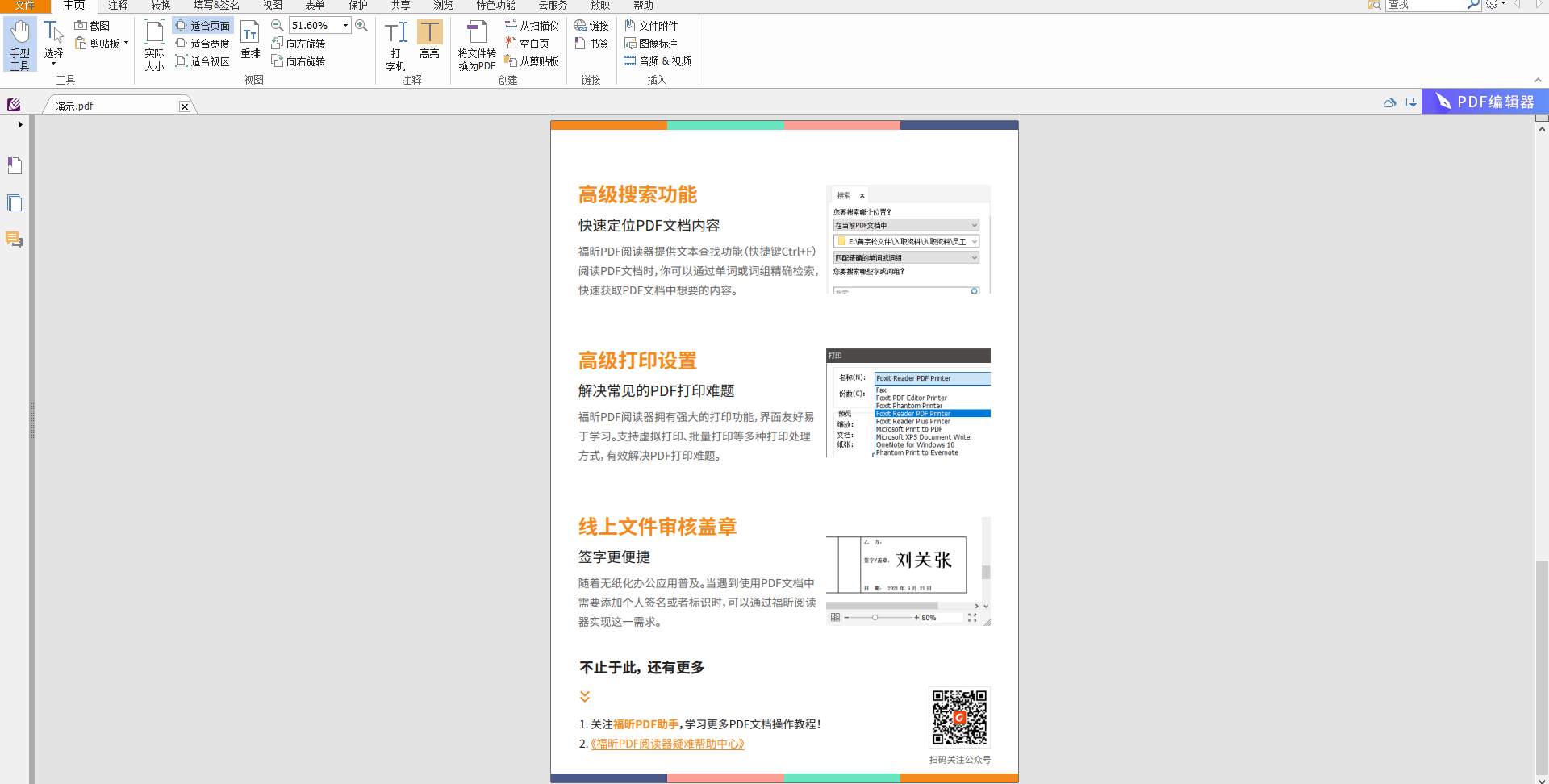Open the bookmarks panel in the left sidebar
This screenshot has width=1549, height=784.
click(14, 165)
